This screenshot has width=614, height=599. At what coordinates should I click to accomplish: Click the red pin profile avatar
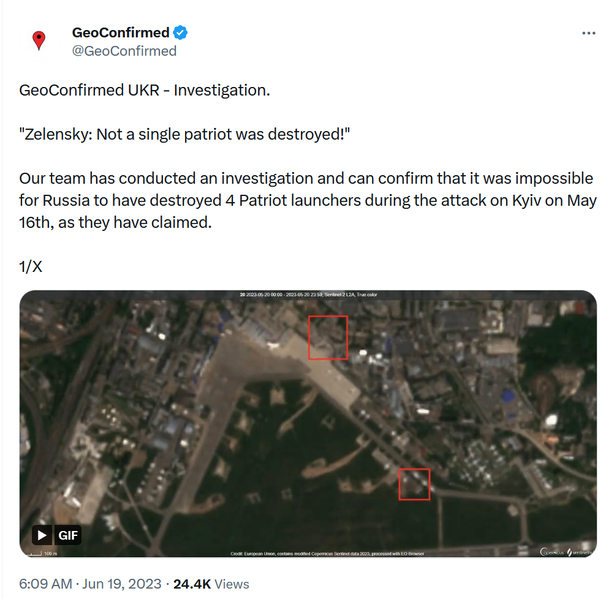(39, 41)
